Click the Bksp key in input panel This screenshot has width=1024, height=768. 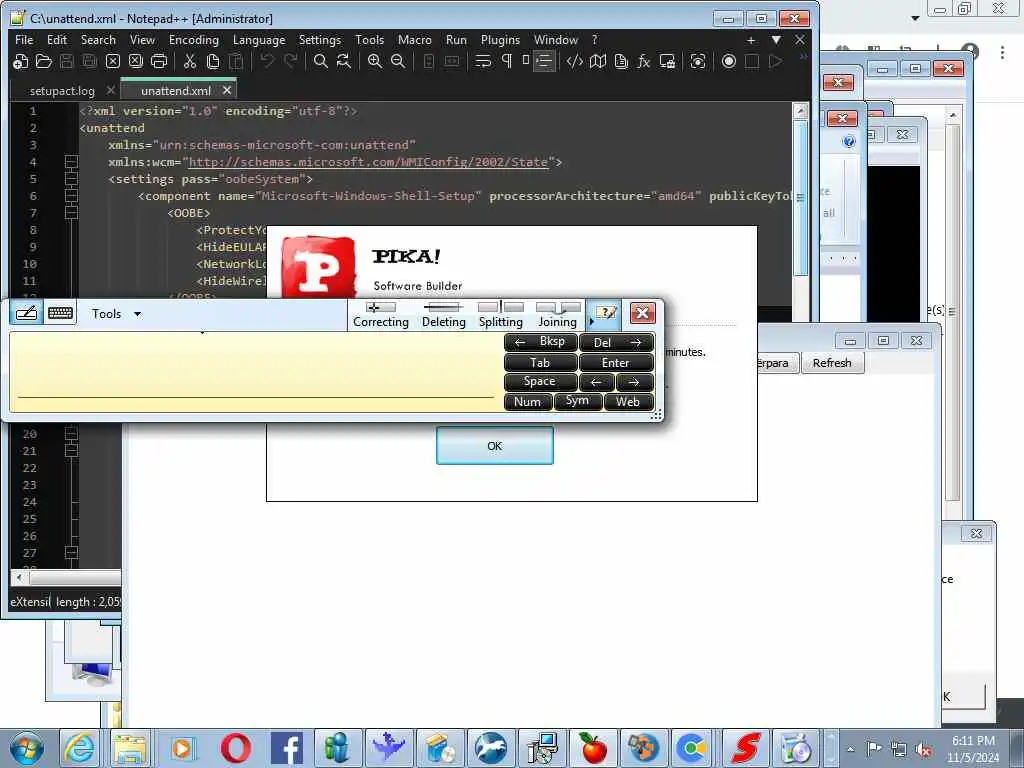(x=541, y=342)
